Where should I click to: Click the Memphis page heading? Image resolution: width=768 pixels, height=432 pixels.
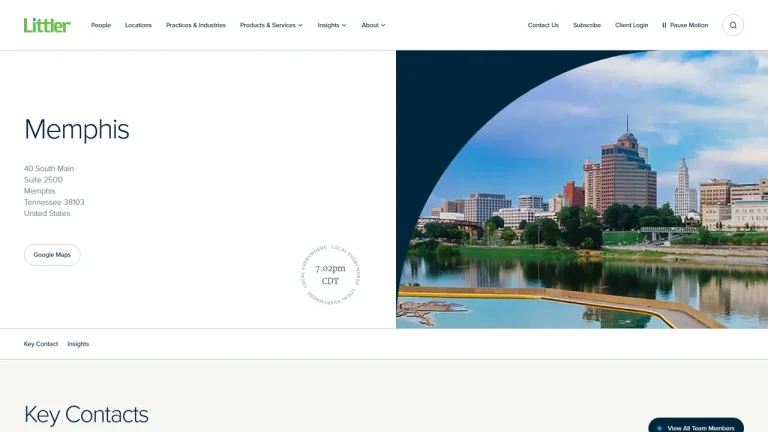point(76,129)
